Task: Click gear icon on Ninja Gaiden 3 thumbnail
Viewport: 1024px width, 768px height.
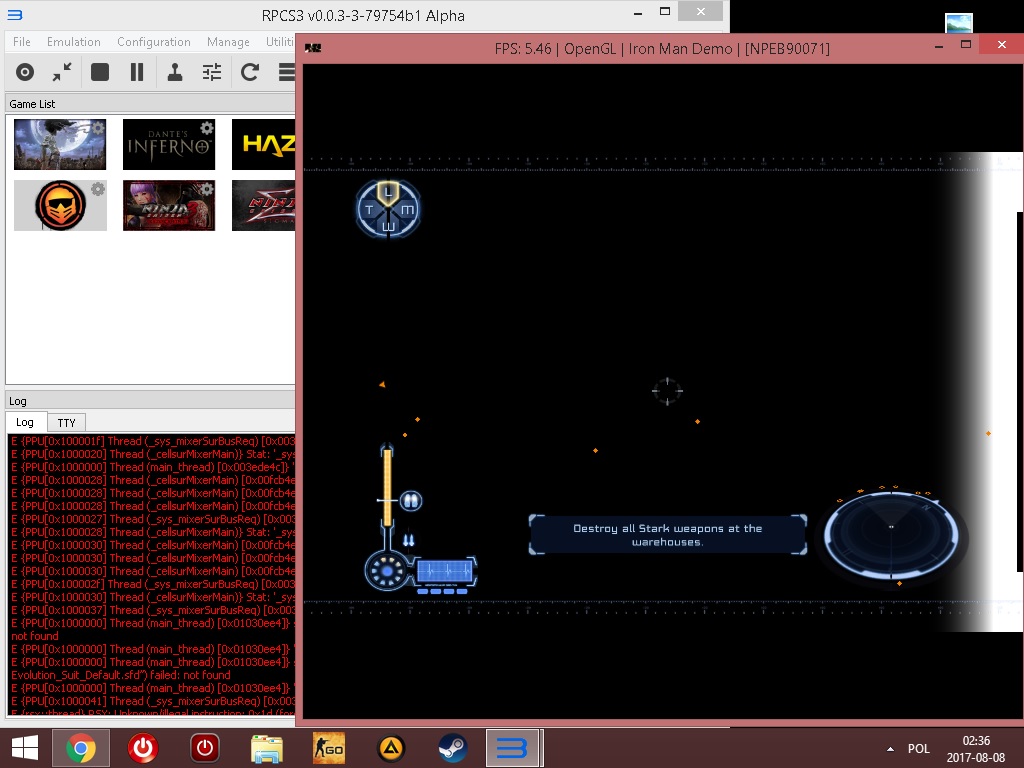Action: [x=206, y=189]
